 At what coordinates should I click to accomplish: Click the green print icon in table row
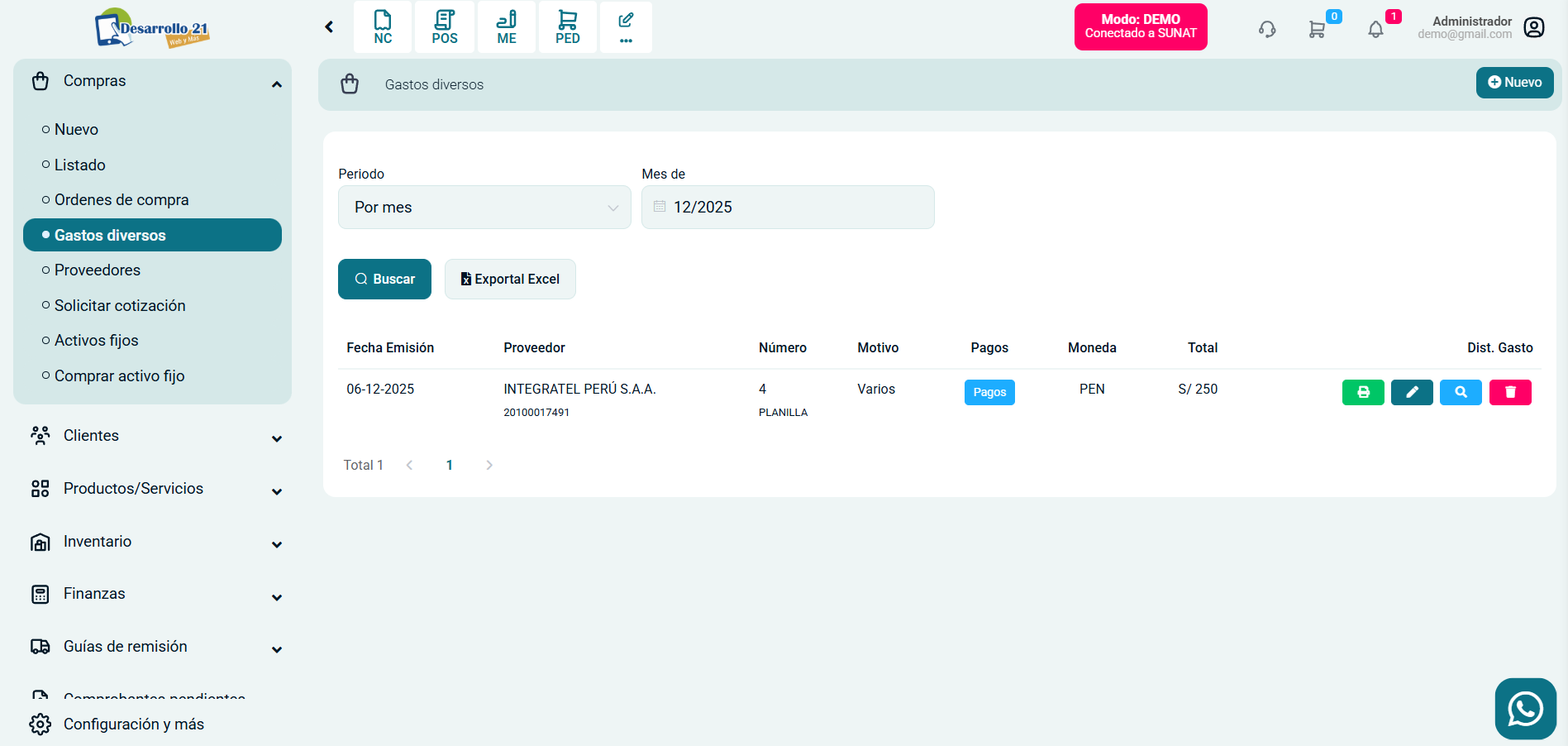1362,392
